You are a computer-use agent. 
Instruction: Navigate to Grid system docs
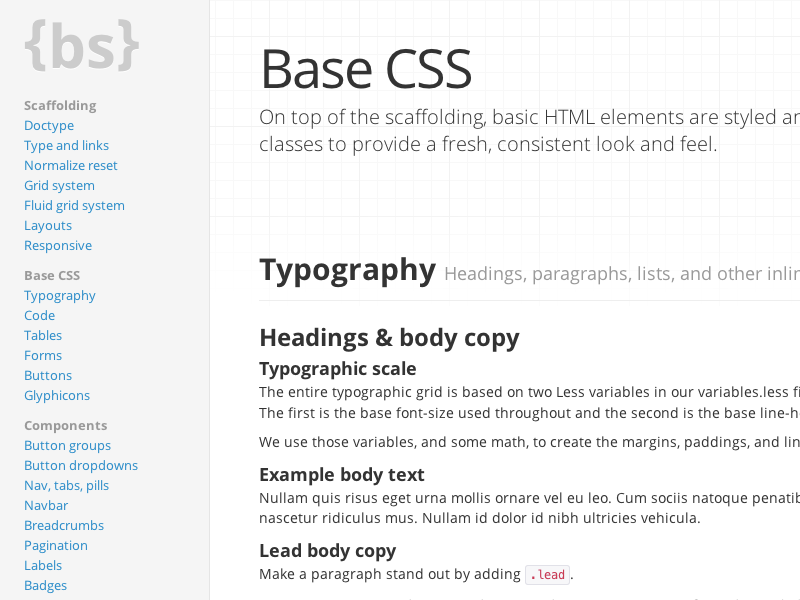[x=59, y=185]
